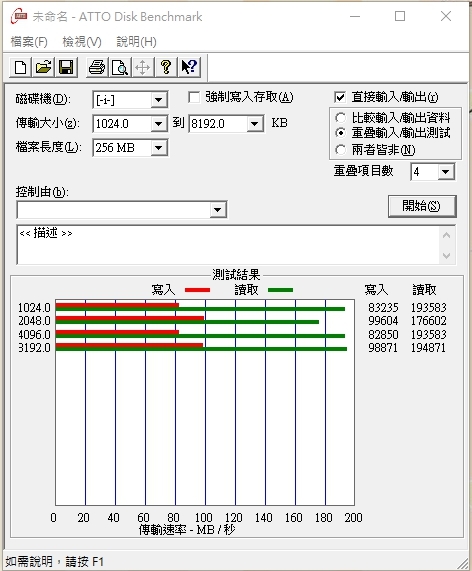This screenshot has width=472, height=571.
Task: Click read value 176602
Action: (429, 321)
